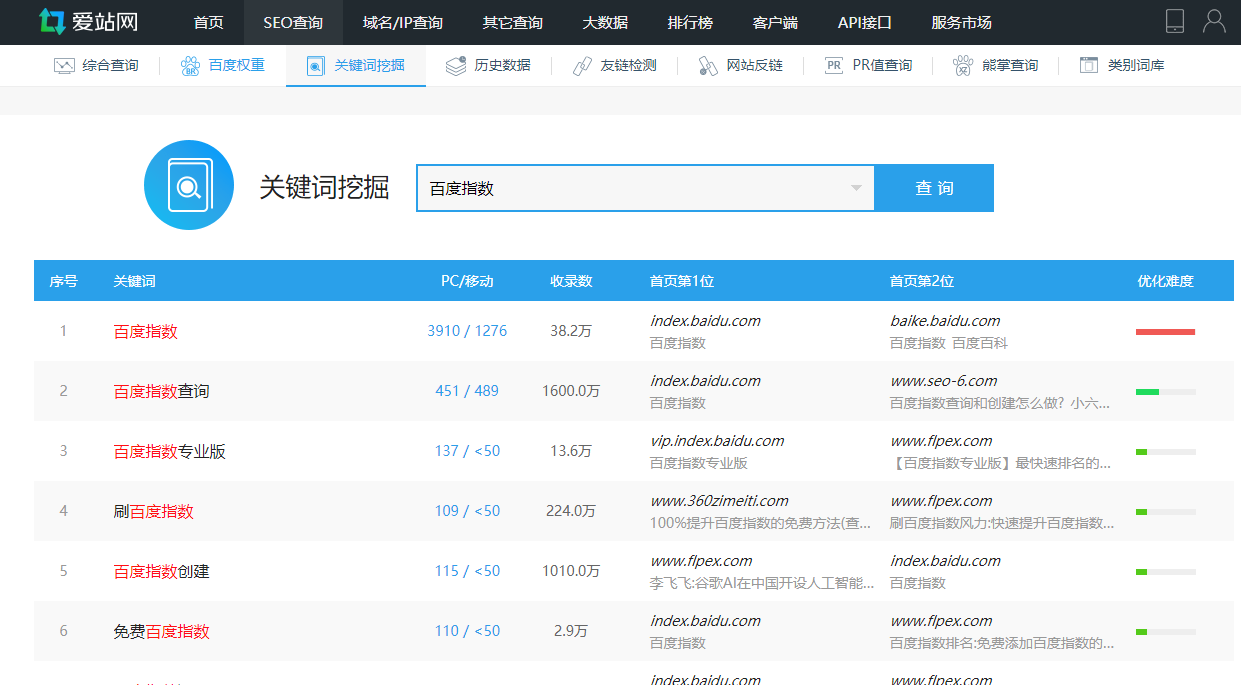The image size is (1241, 685).
Task: Click difficulty bar for 百度指数专业版 row
Action: click(x=1166, y=452)
